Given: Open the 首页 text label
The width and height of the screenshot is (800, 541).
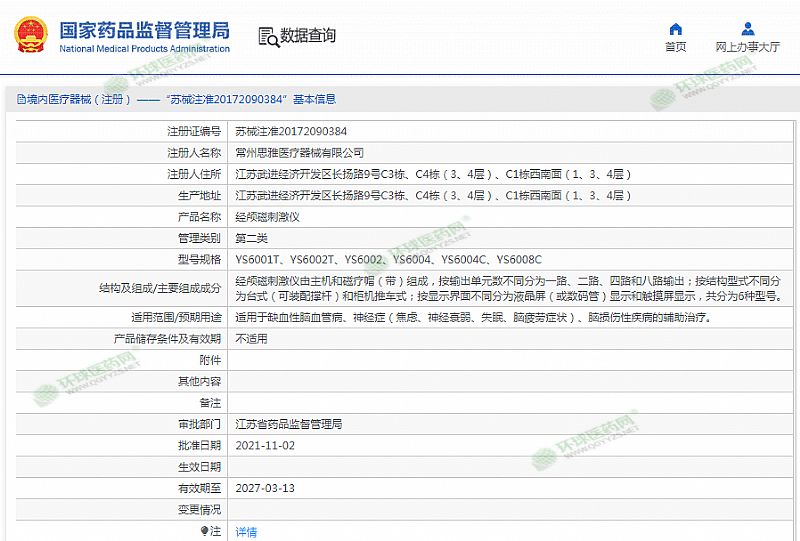Looking at the screenshot, I should [x=676, y=47].
